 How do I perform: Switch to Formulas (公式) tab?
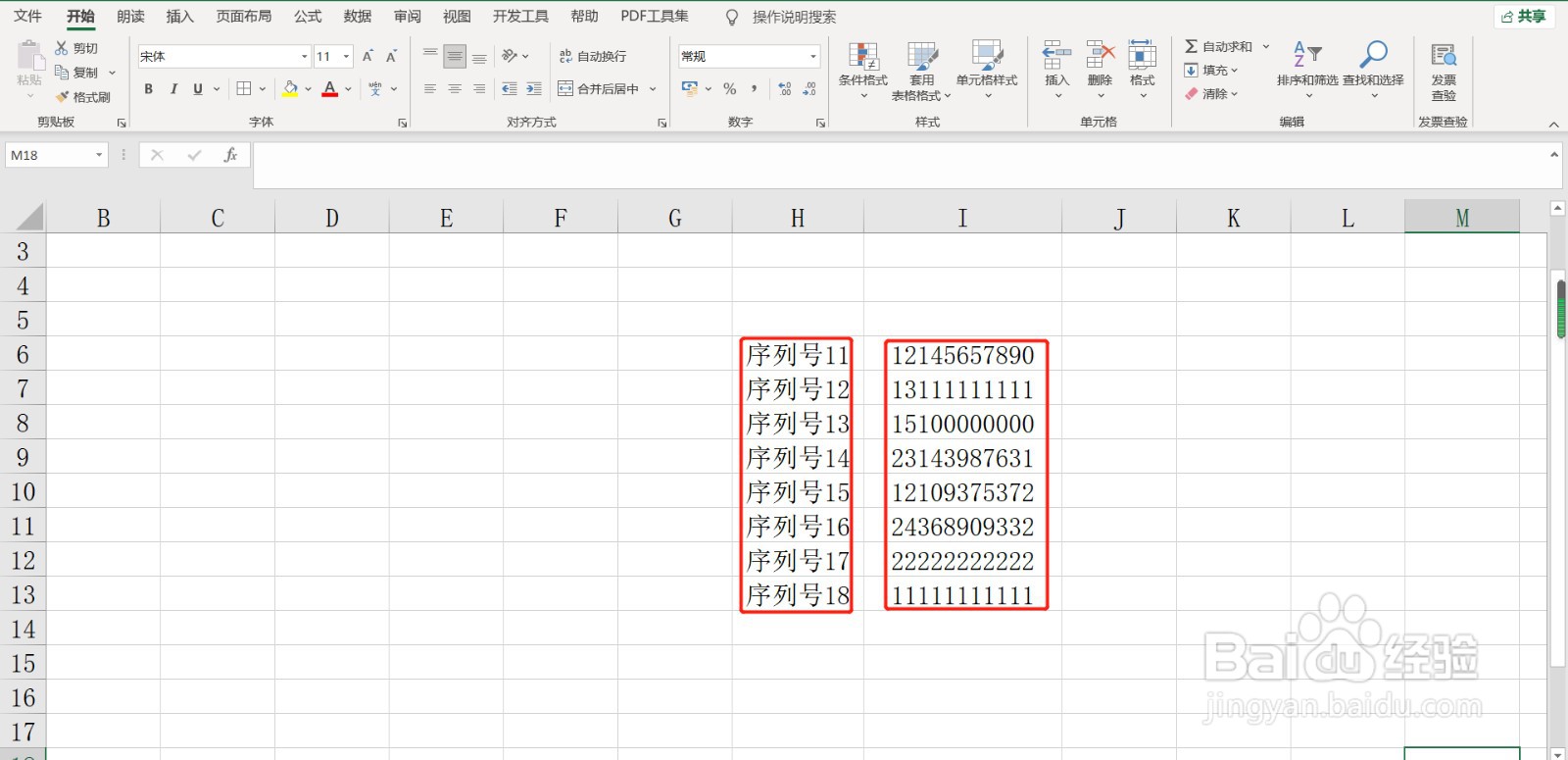click(308, 16)
